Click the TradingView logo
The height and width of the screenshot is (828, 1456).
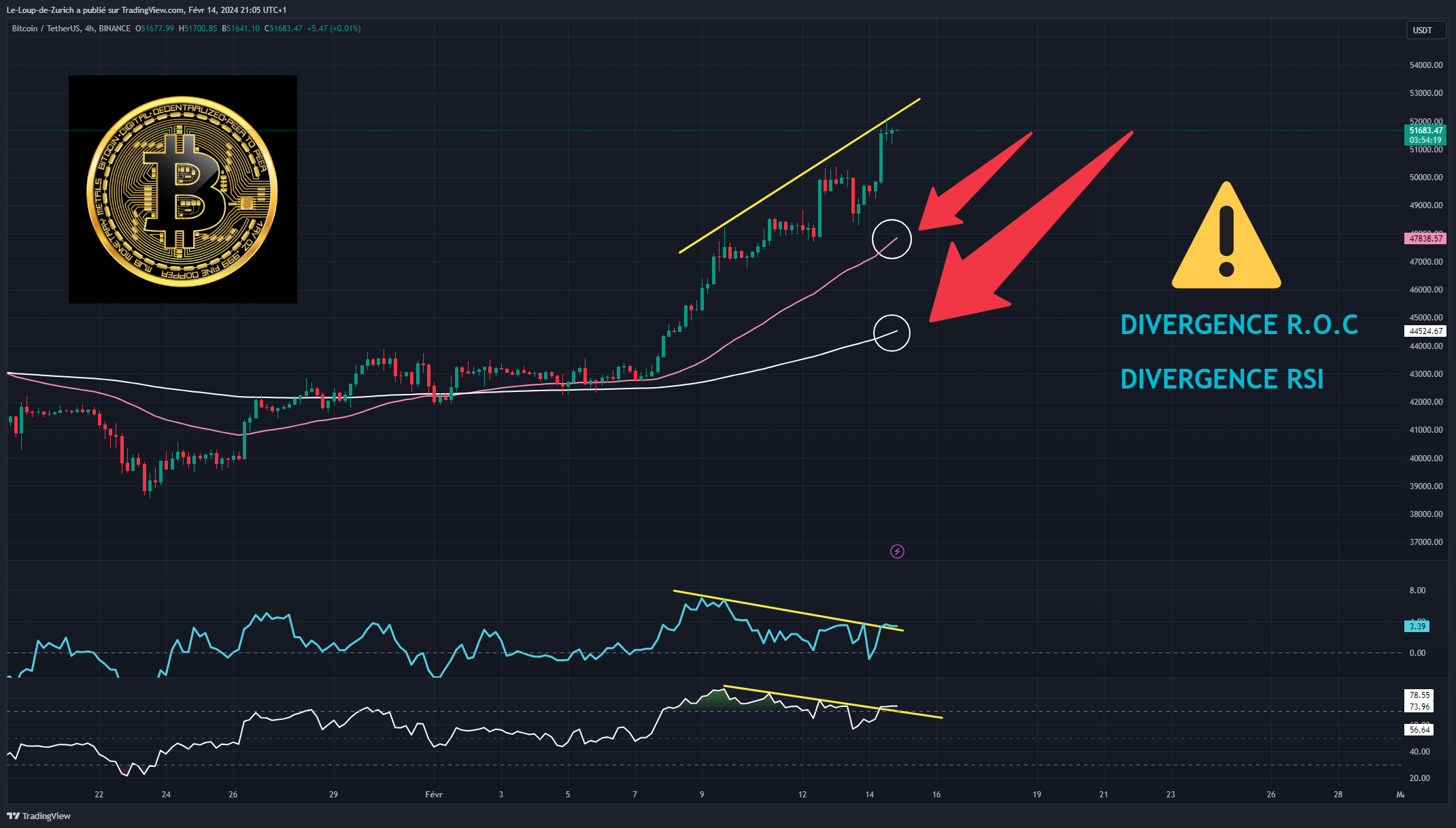point(39,816)
